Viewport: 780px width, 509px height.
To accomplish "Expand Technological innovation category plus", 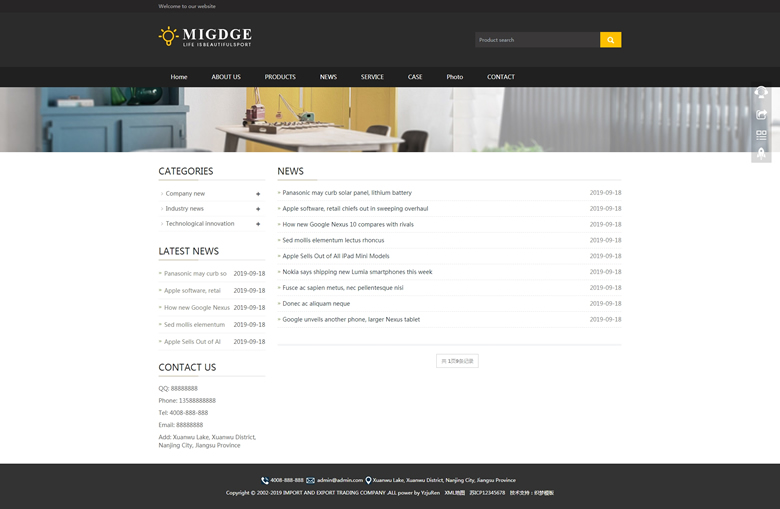I will pos(258,224).
